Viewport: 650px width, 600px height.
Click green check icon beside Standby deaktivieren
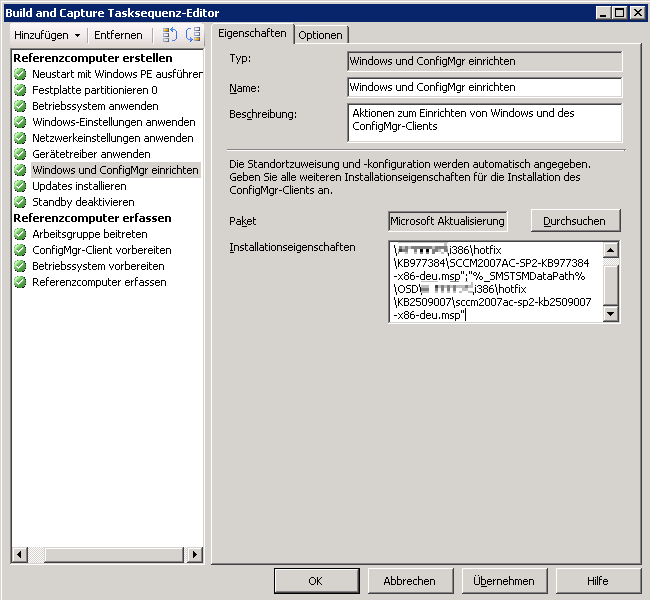pos(20,202)
